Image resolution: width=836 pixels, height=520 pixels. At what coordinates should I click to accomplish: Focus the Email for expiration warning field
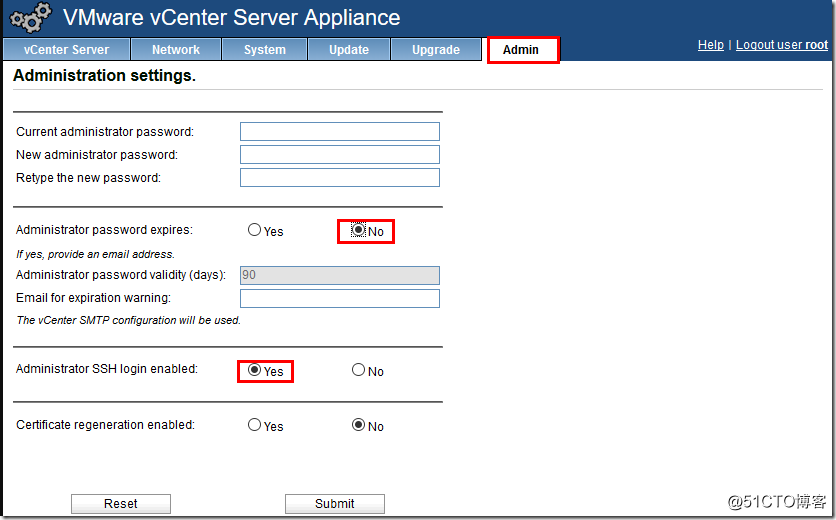[x=340, y=298]
